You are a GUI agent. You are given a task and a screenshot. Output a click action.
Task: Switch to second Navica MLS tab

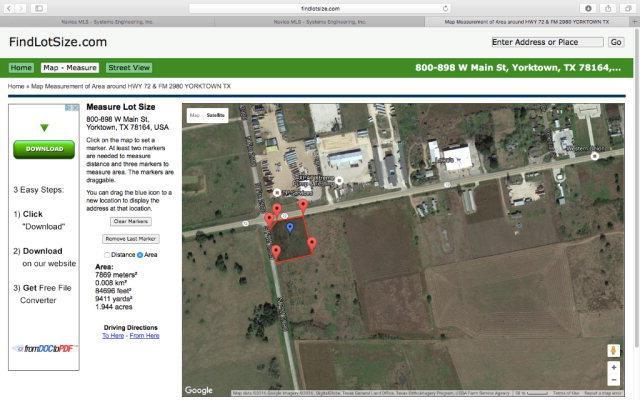(320, 22)
